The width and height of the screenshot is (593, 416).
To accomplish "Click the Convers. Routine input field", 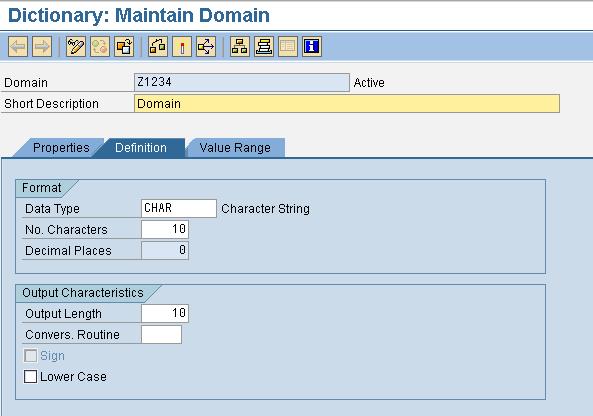I will click(x=161, y=335).
